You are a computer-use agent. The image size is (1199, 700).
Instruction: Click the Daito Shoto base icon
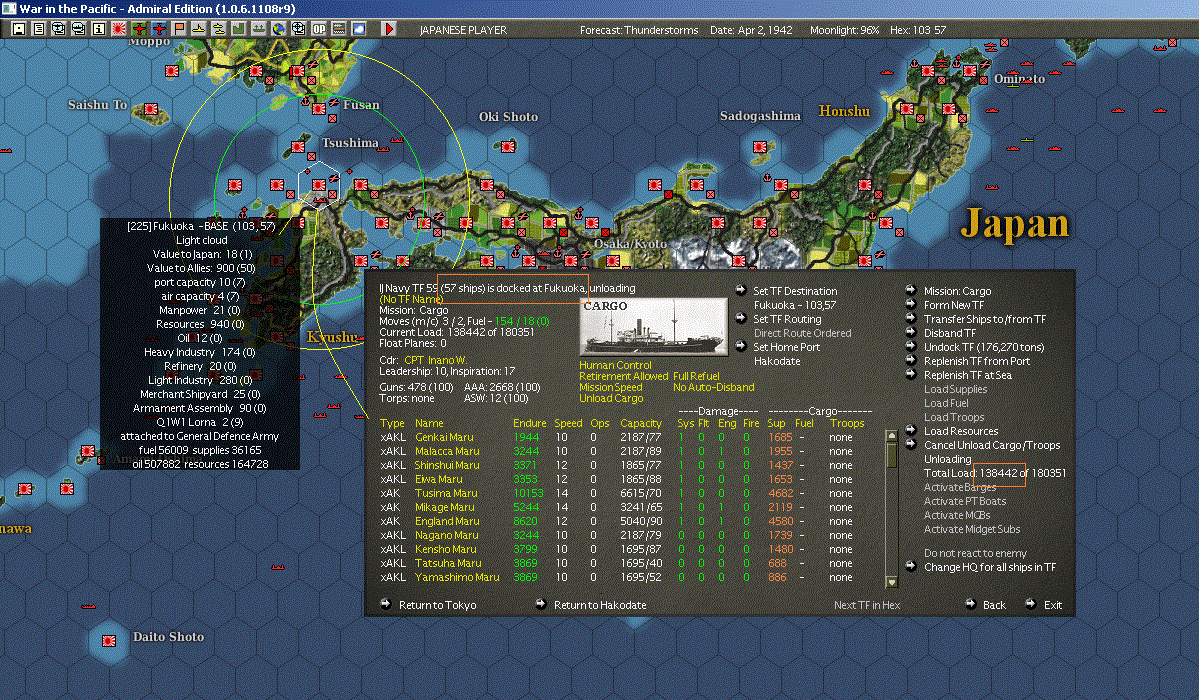point(109,640)
